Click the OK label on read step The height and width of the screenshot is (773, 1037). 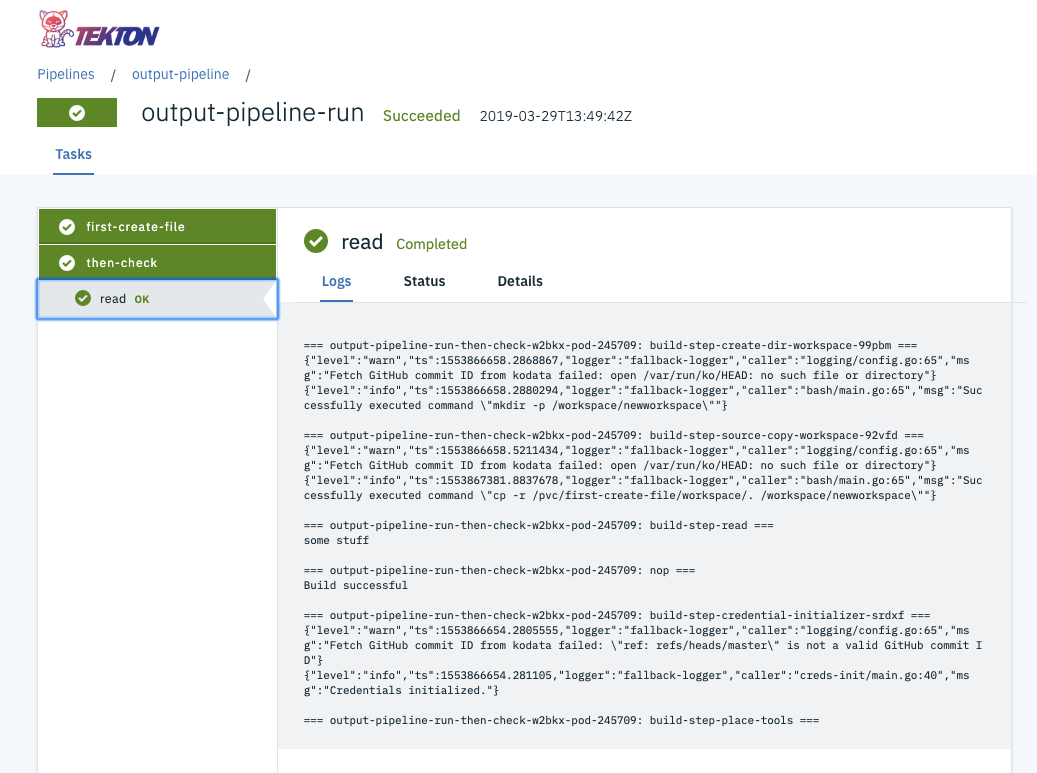coord(142,300)
